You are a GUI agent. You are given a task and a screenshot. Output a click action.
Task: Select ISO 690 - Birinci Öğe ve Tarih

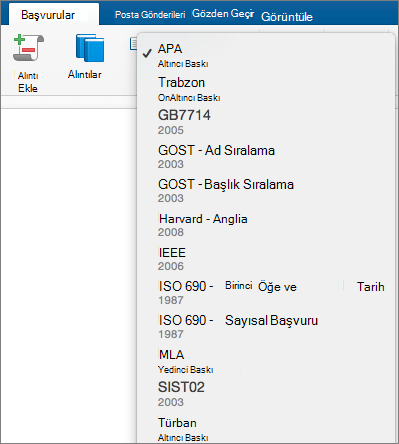(x=266, y=292)
